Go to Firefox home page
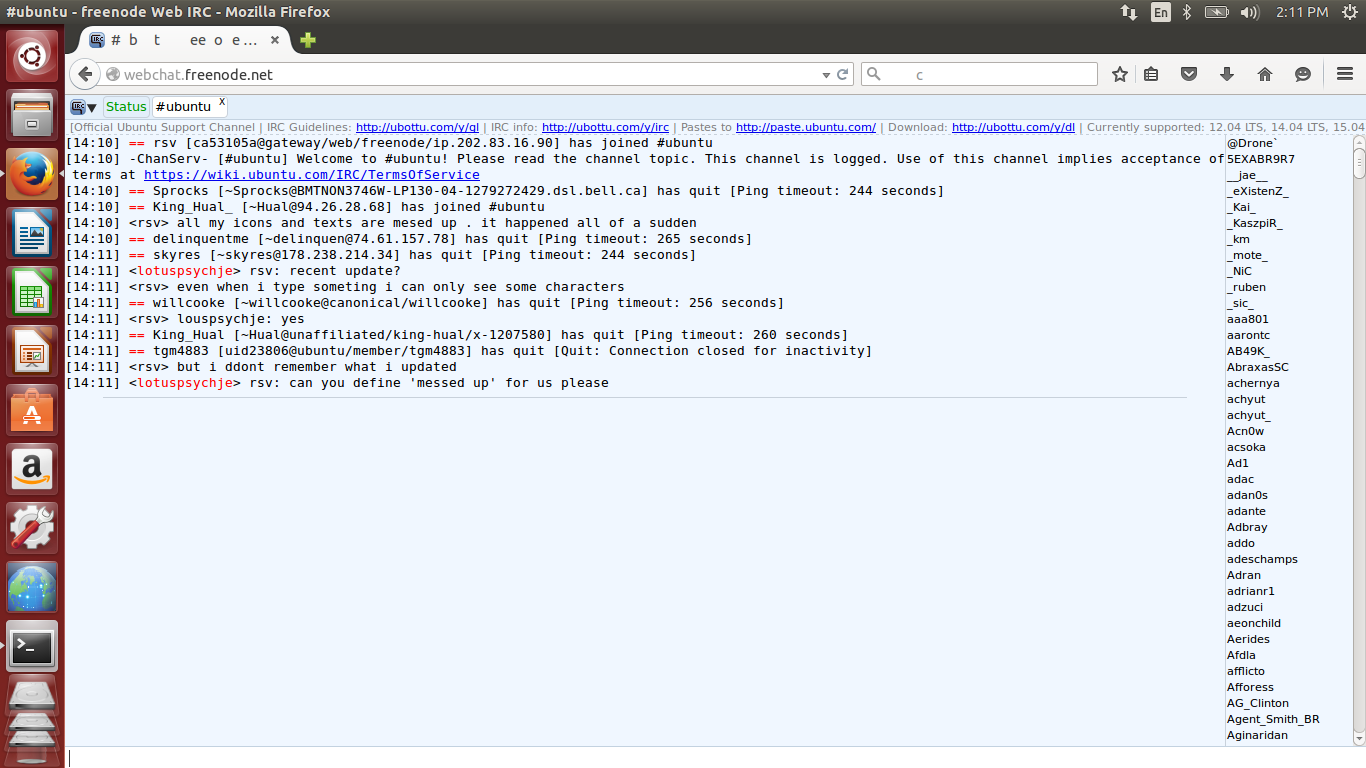Screen dimensions: 1366x768 (1265, 74)
